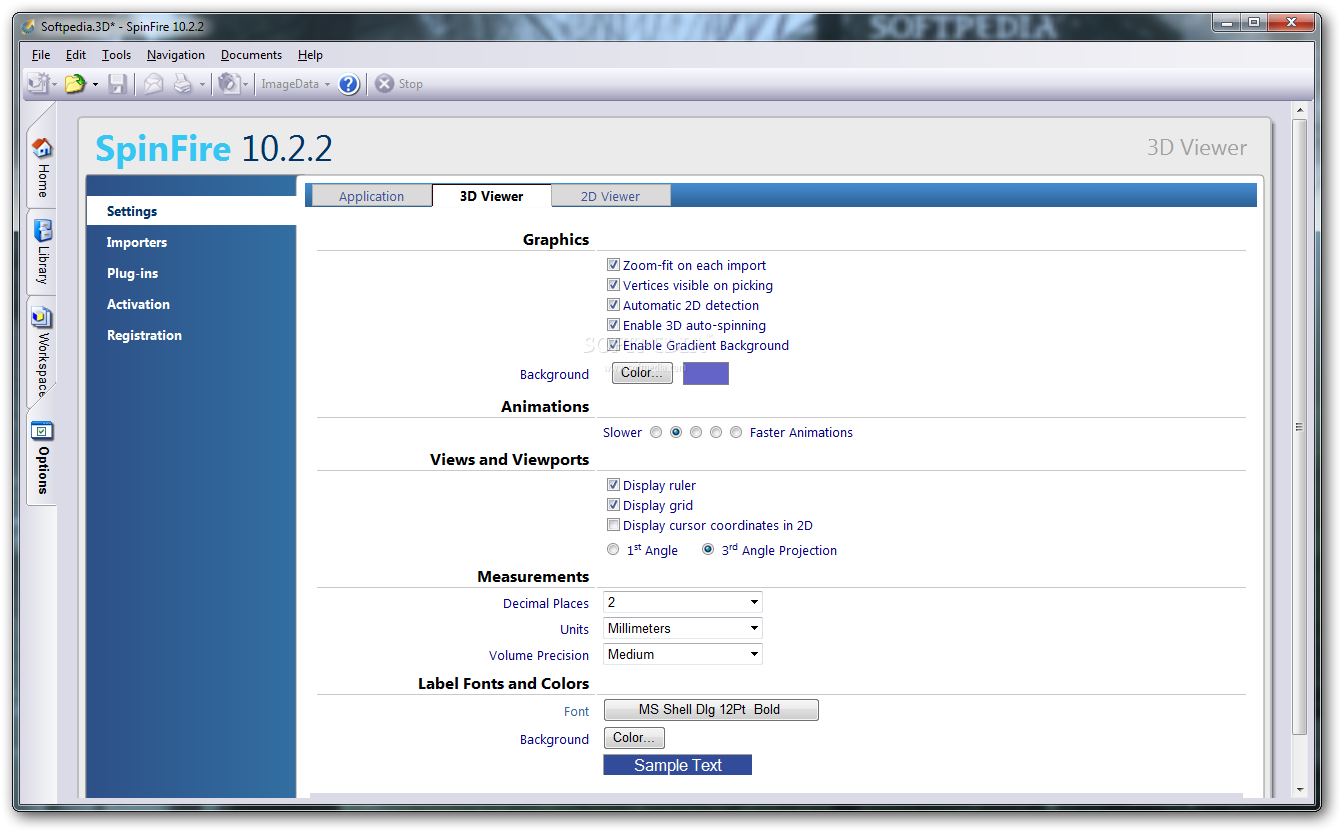Click the Send email envelope icon
The image size is (1342, 832).
[153, 84]
